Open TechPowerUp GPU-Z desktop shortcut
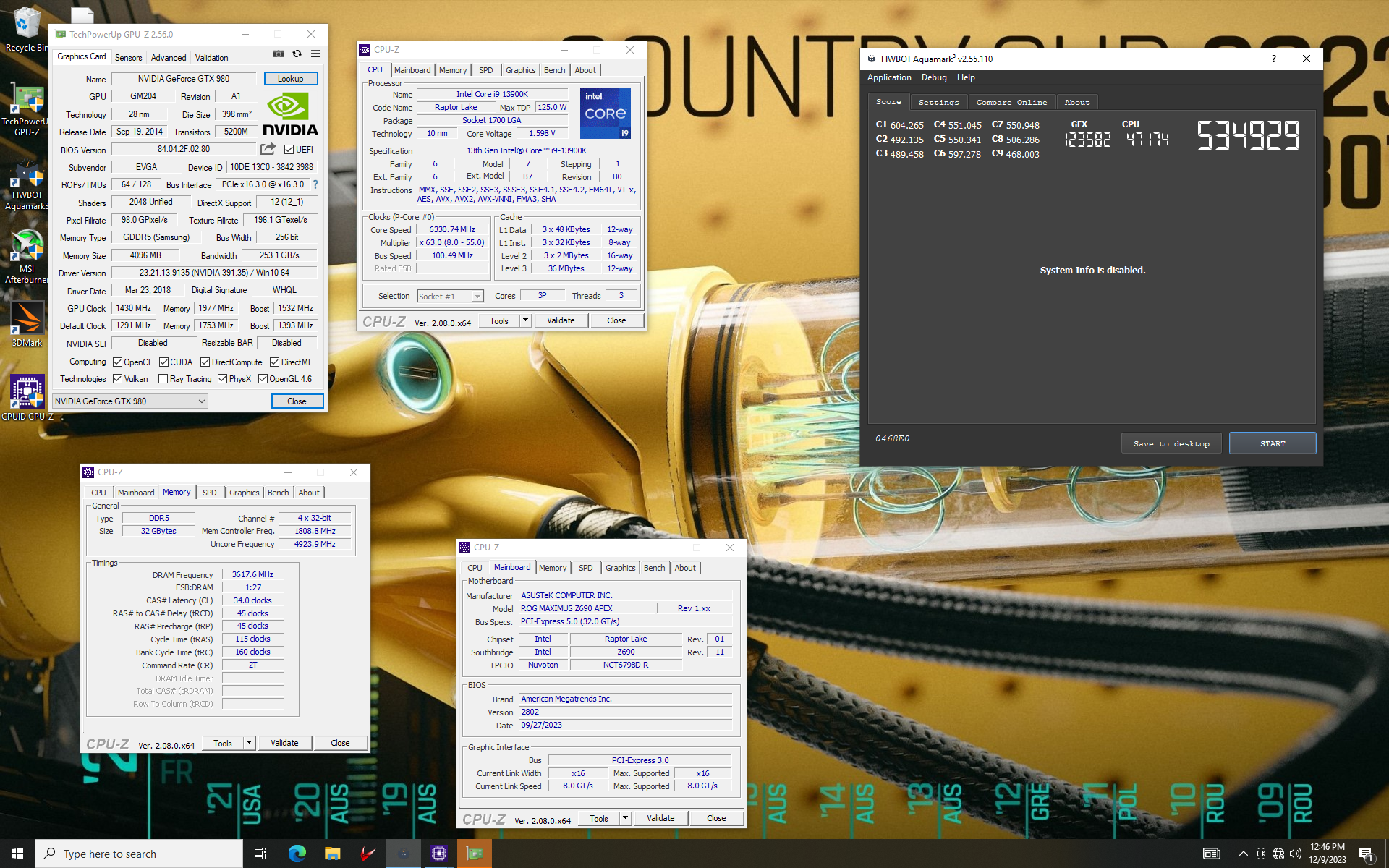The image size is (1389, 868). (x=26, y=111)
